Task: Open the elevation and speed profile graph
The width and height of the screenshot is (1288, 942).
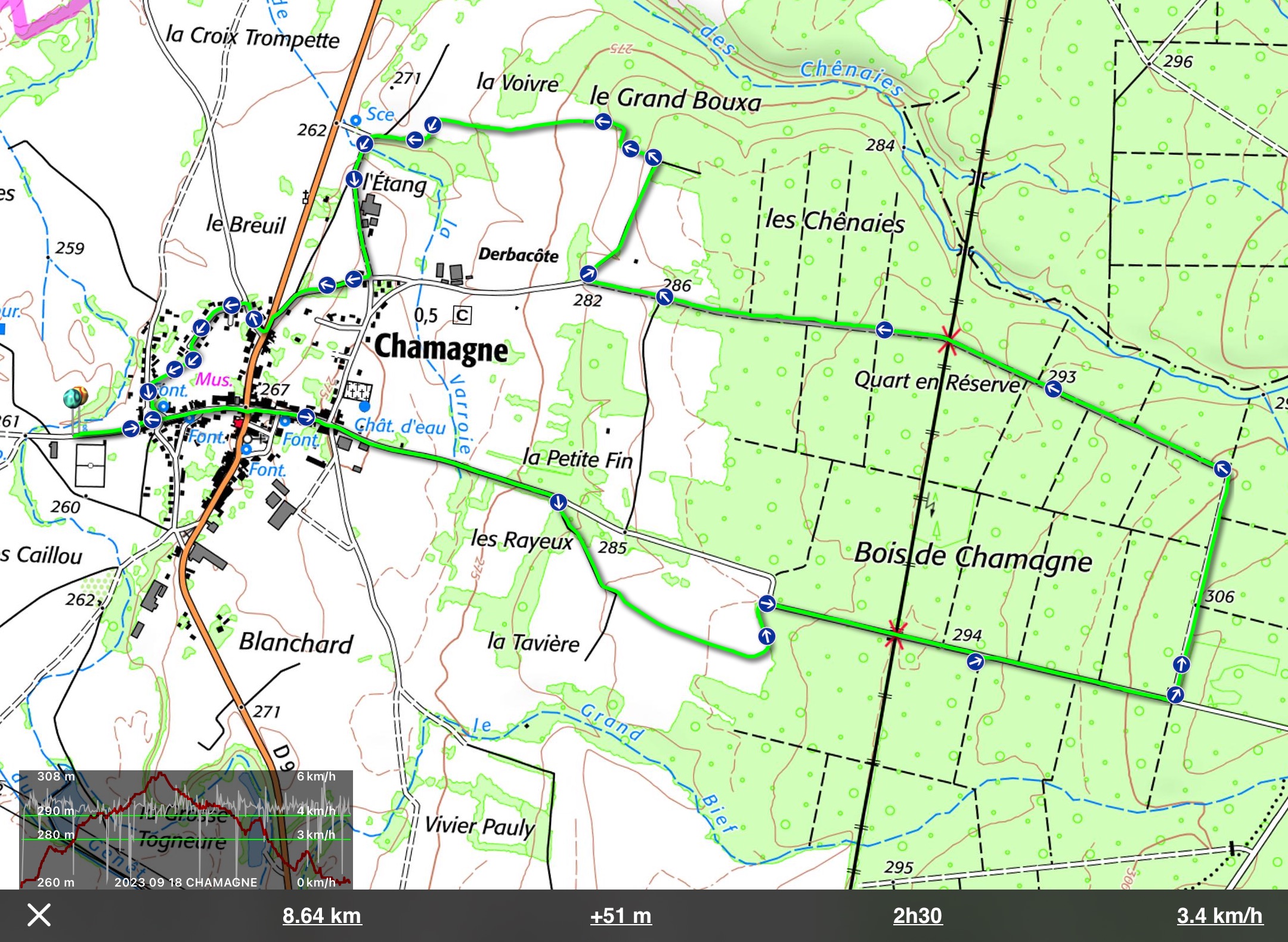Action: pos(186,829)
